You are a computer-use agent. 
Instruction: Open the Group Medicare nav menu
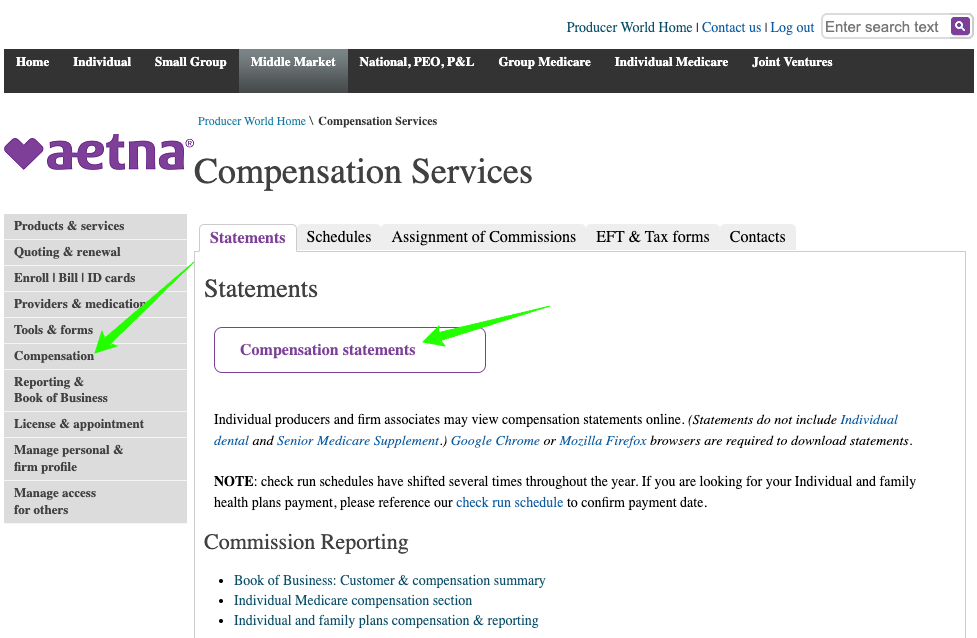[545, 62]
